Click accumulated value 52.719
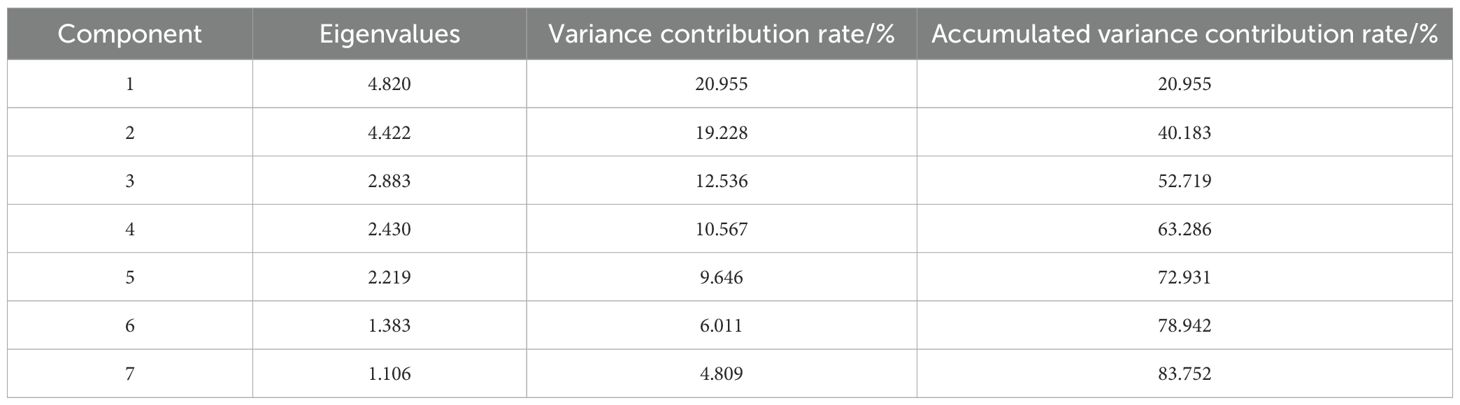The image size is (1460, 405). (1184, 180)
